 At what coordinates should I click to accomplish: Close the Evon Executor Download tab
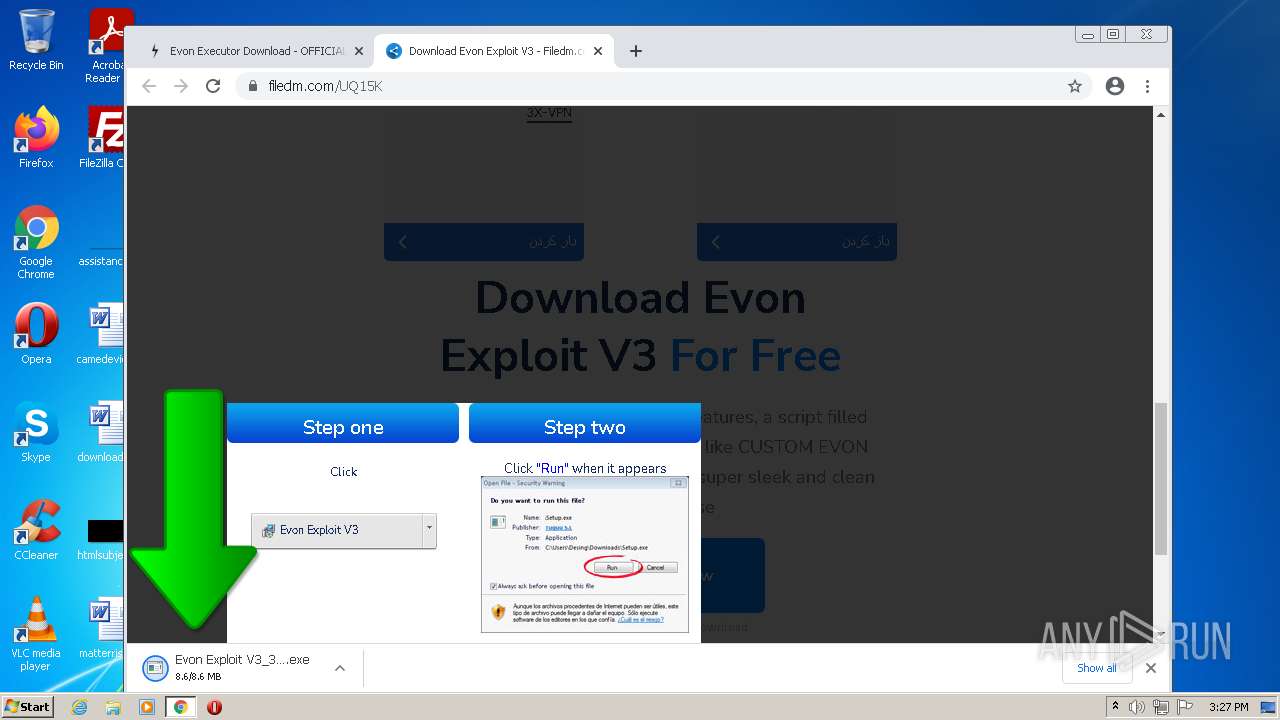coord(359,51)
